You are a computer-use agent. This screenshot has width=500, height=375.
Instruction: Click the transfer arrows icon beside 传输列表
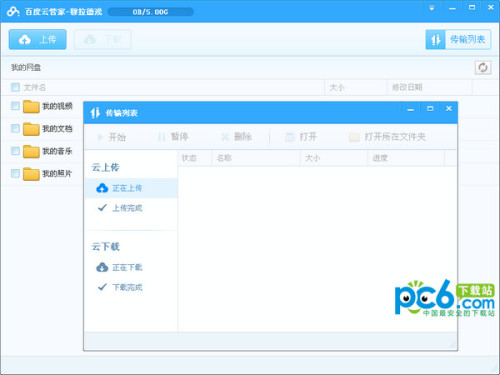435,40
